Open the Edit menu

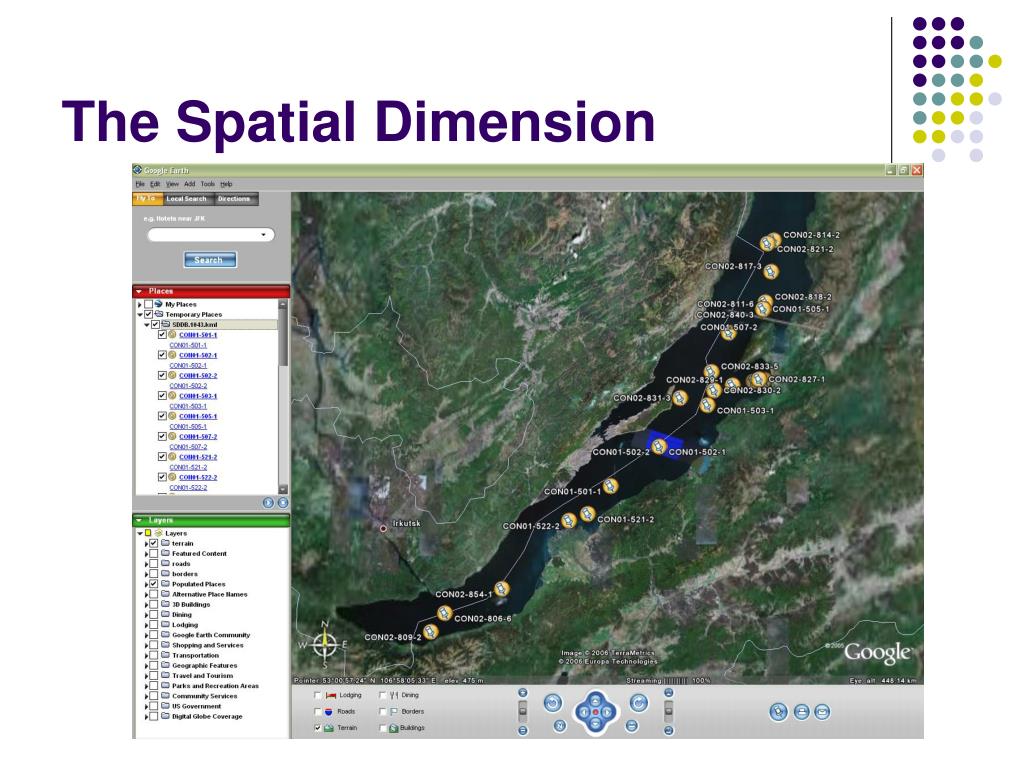click(155, 184)
